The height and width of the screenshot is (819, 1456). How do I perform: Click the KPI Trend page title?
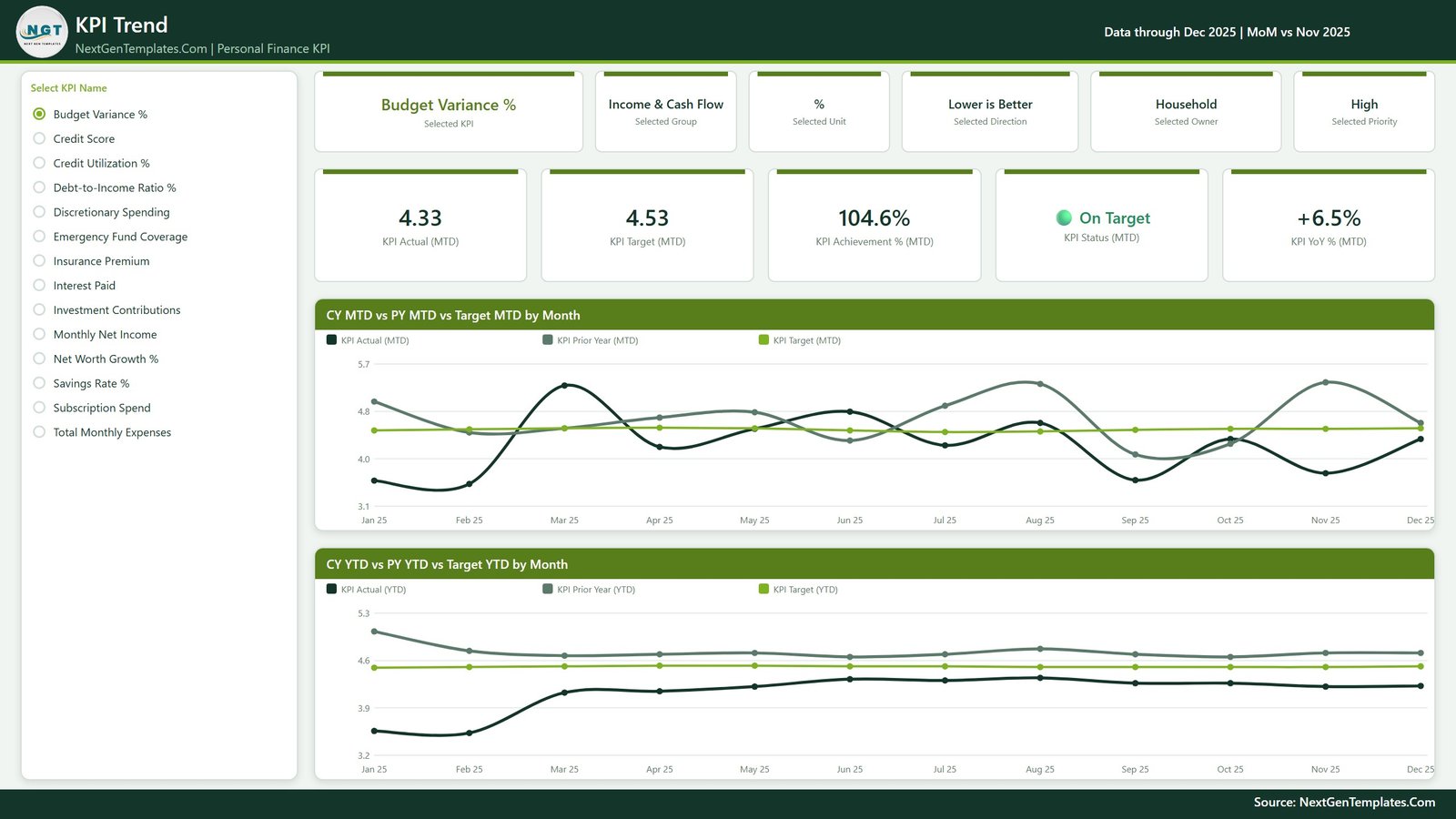pos(121,25)
